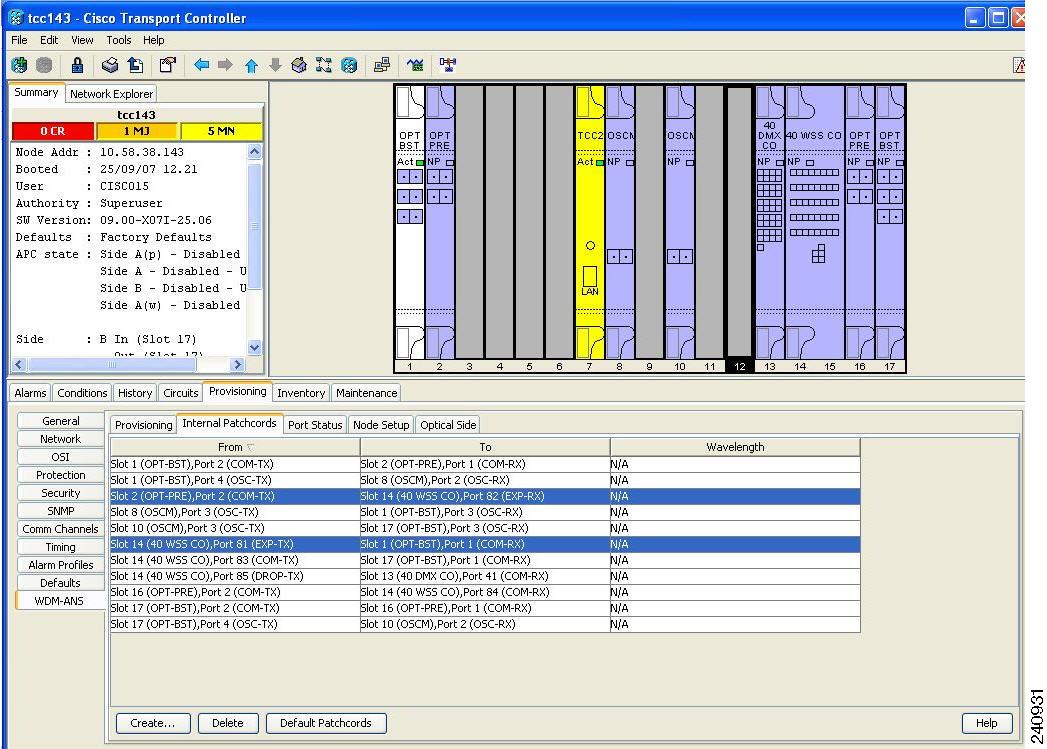
Task: Go back using the left arrow icon
Action: tap(201, 65)
